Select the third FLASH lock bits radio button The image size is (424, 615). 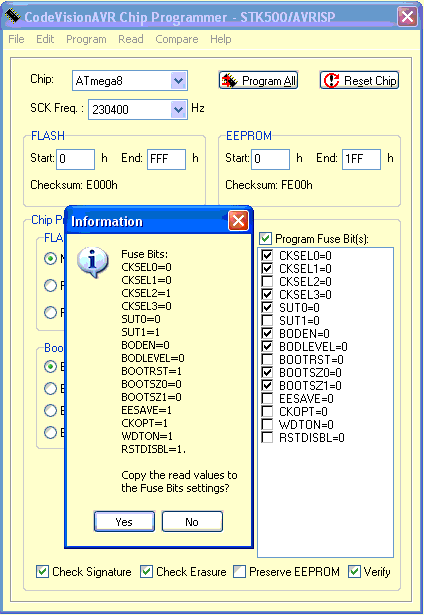(50, 313)
